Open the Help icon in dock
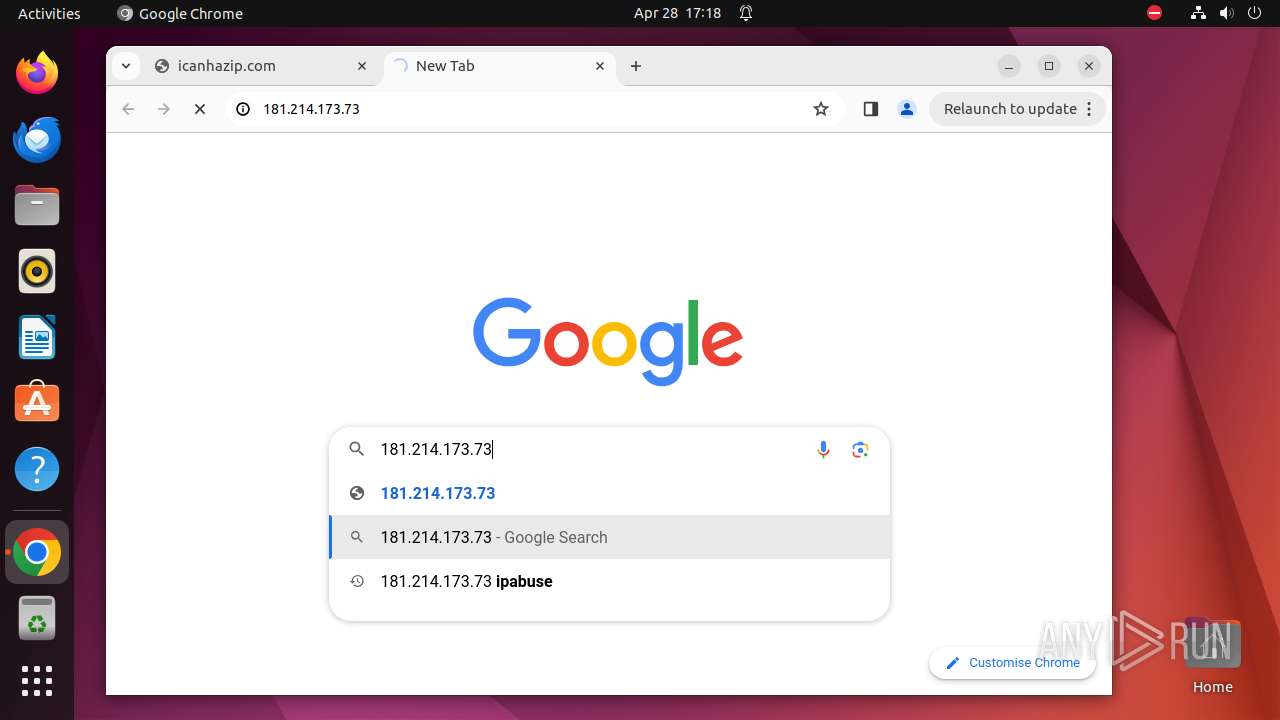This screenshot has width=1280, height=720. [x=37, y=469]
